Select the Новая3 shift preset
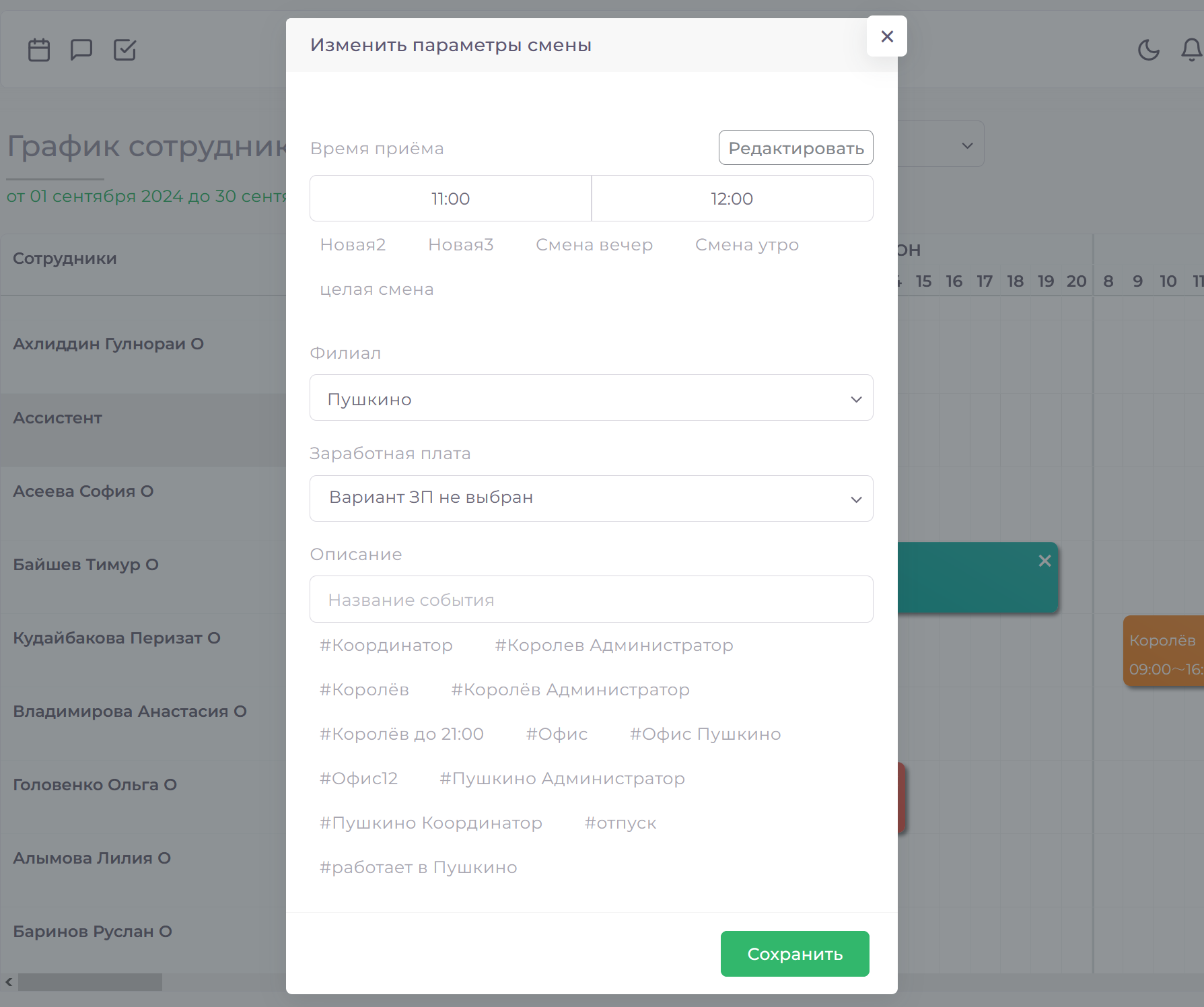The width and height of the screenshot is (1204, 1007). tap(461, 244)
